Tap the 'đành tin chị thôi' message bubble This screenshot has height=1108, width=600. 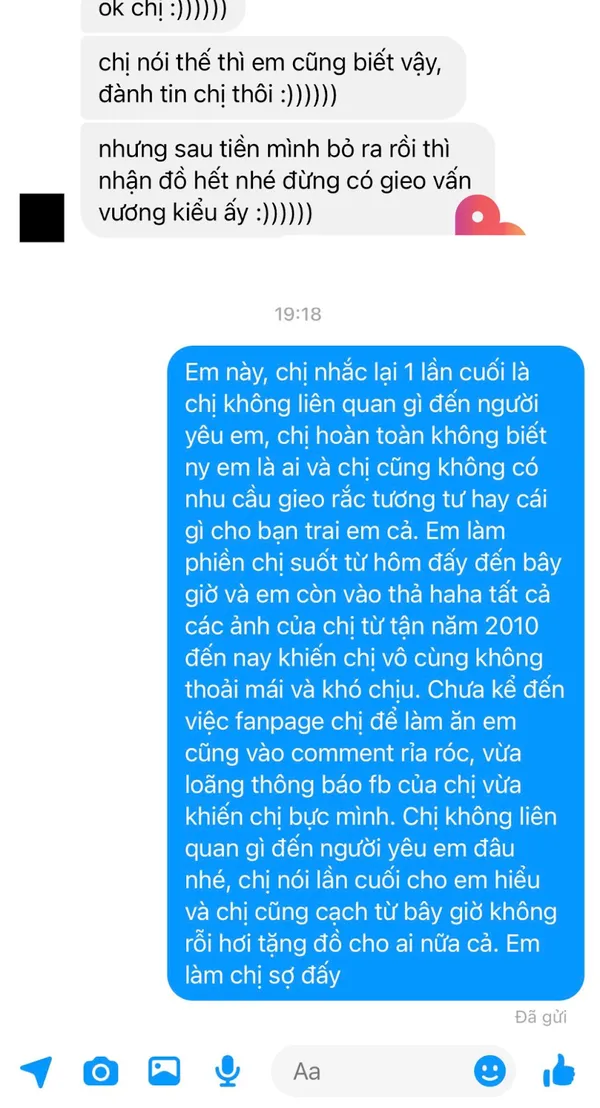point(273,78)
